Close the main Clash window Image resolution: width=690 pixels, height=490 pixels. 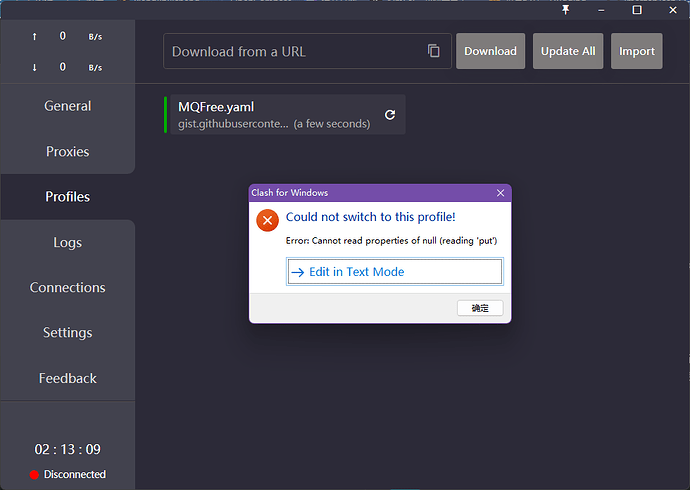point(673,10)
